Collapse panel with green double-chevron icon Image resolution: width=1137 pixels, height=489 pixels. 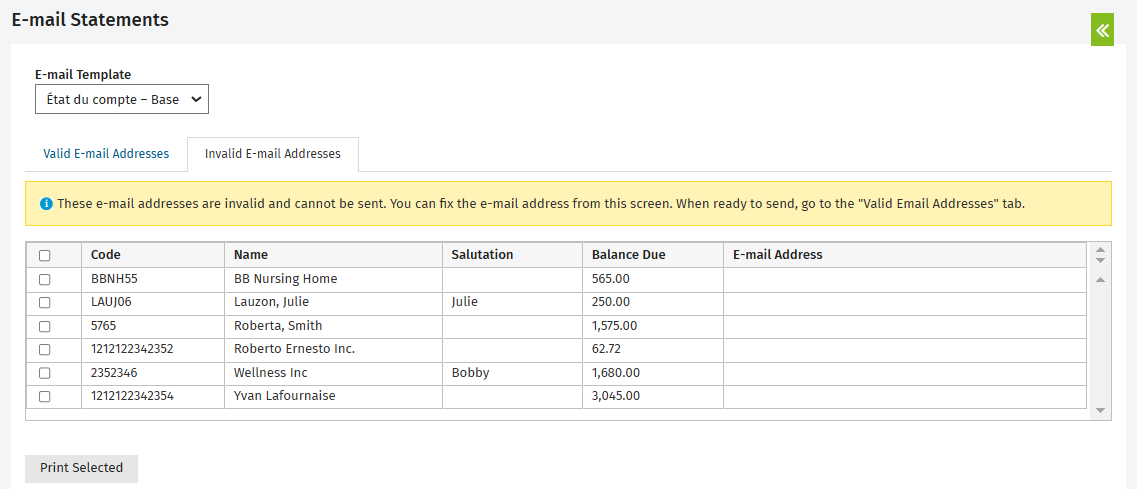tap(1102, 30)
